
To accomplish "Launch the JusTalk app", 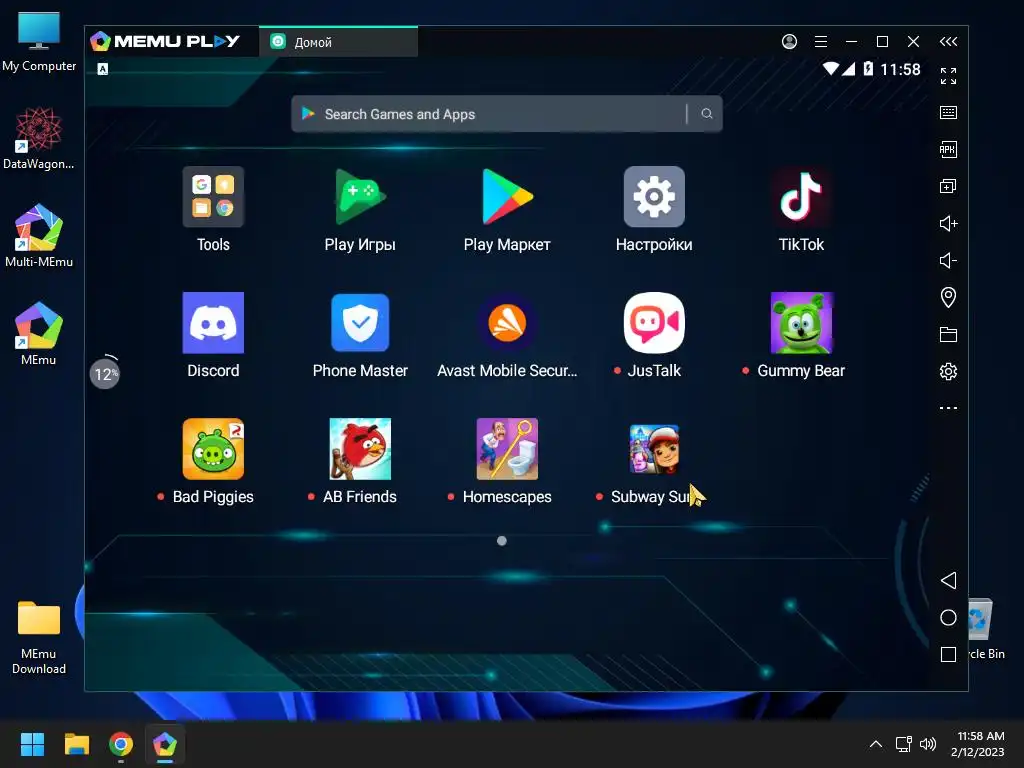I will tap(654, 323).
